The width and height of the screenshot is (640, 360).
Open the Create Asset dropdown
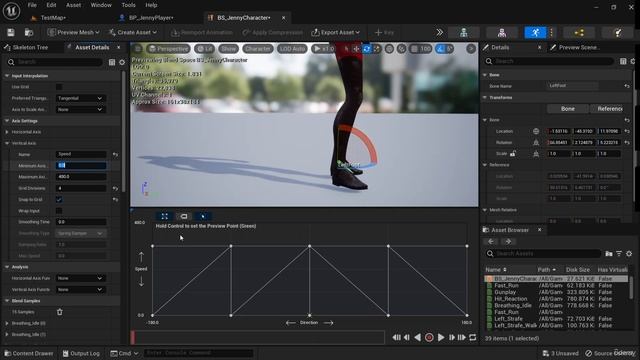[x=133, y=32]
